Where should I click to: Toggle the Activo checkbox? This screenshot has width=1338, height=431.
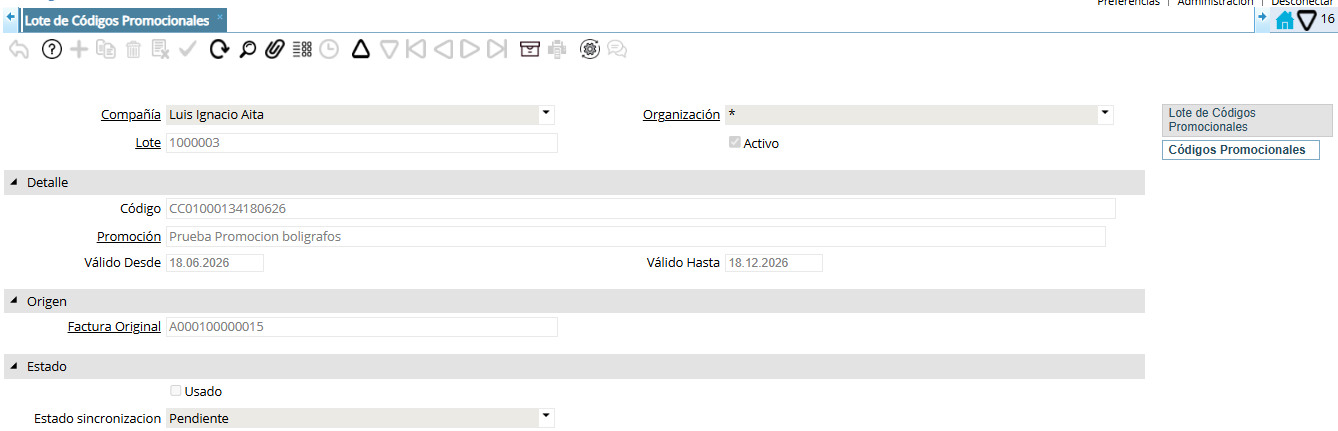click(735, 143)
